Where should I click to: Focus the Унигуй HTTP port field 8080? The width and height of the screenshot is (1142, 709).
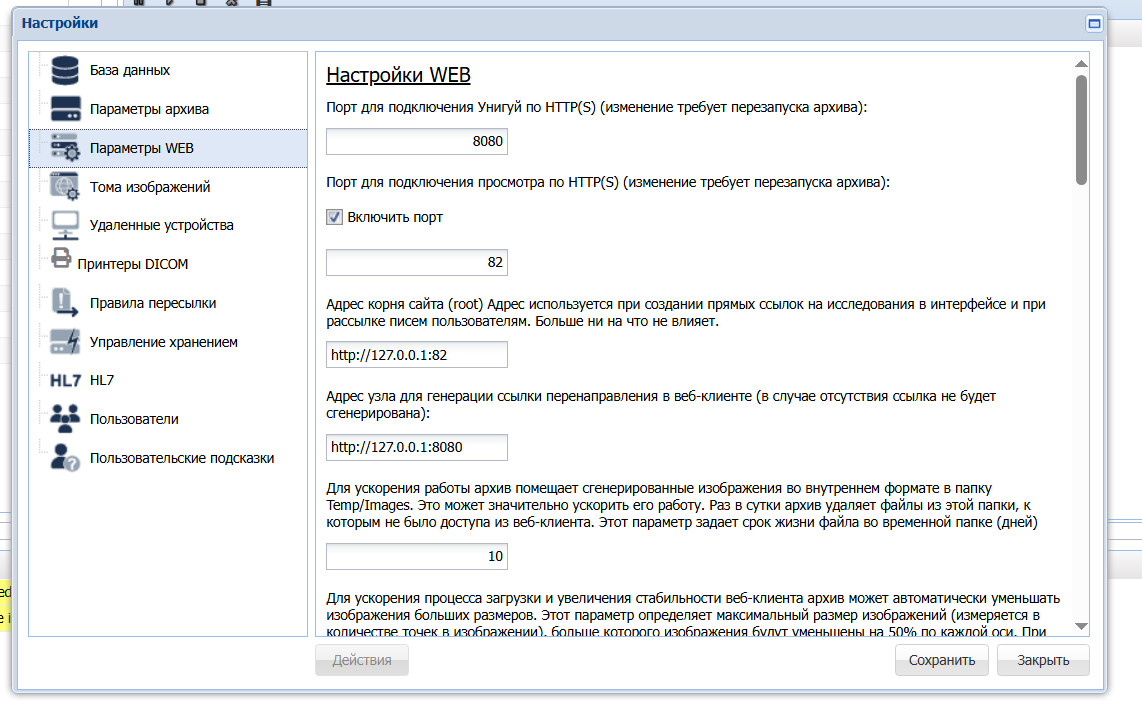pyautogui.click(x=417, y=141)
